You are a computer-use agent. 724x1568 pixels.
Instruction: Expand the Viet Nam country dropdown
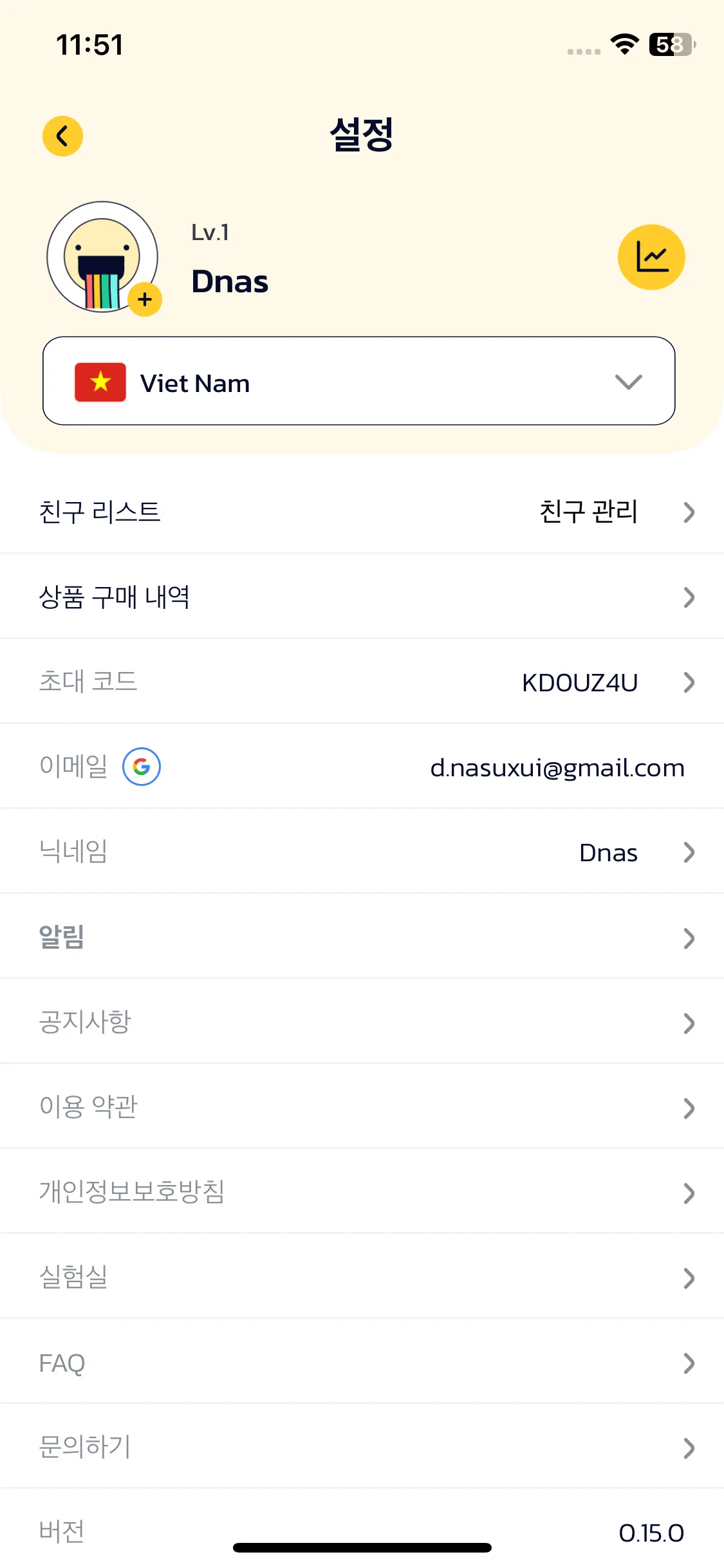coord(628,382)
